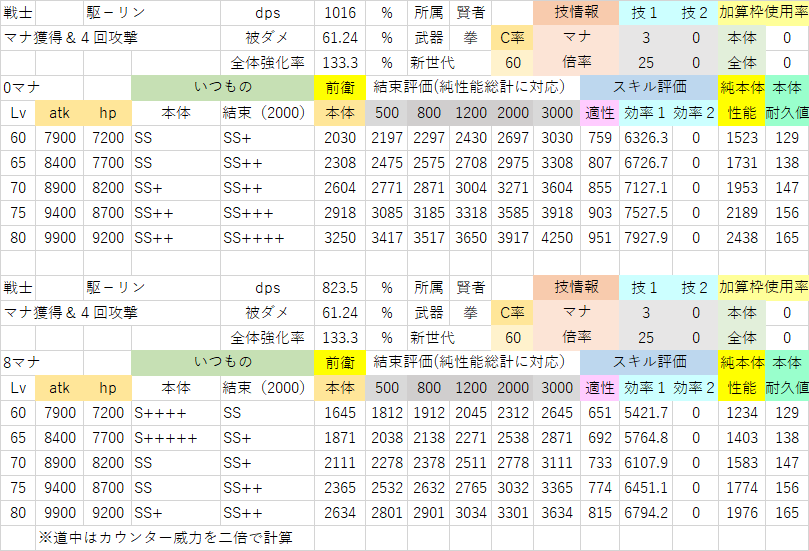
Task: Select the 効率1 value 6451.1
Action: [646, 488]
